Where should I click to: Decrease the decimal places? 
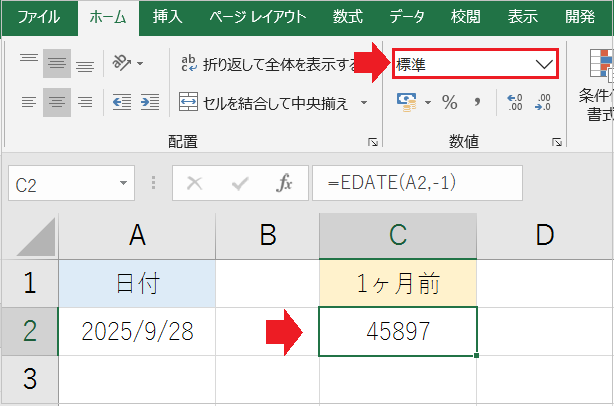[x=543, y=102]
